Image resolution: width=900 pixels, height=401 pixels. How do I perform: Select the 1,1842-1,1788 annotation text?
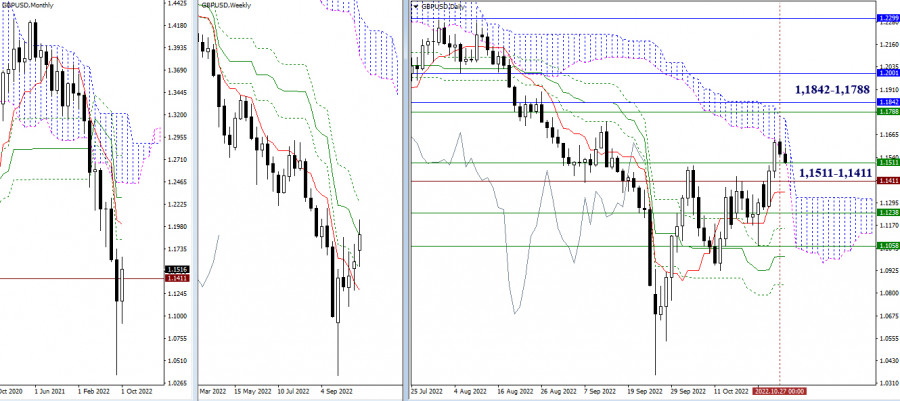tap(832, 89)
